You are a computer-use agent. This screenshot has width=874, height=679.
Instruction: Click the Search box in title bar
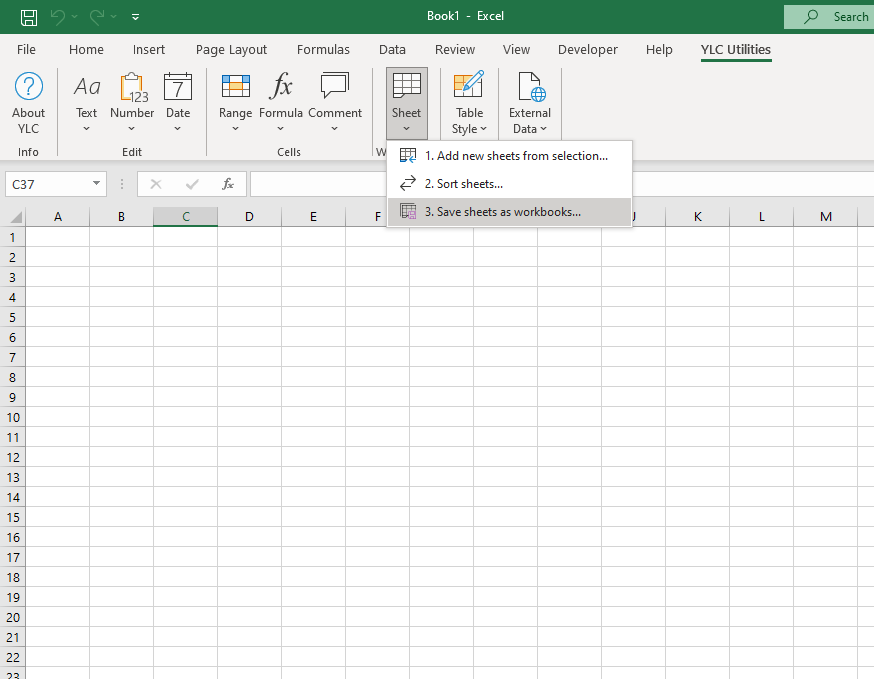coord(828,17)
